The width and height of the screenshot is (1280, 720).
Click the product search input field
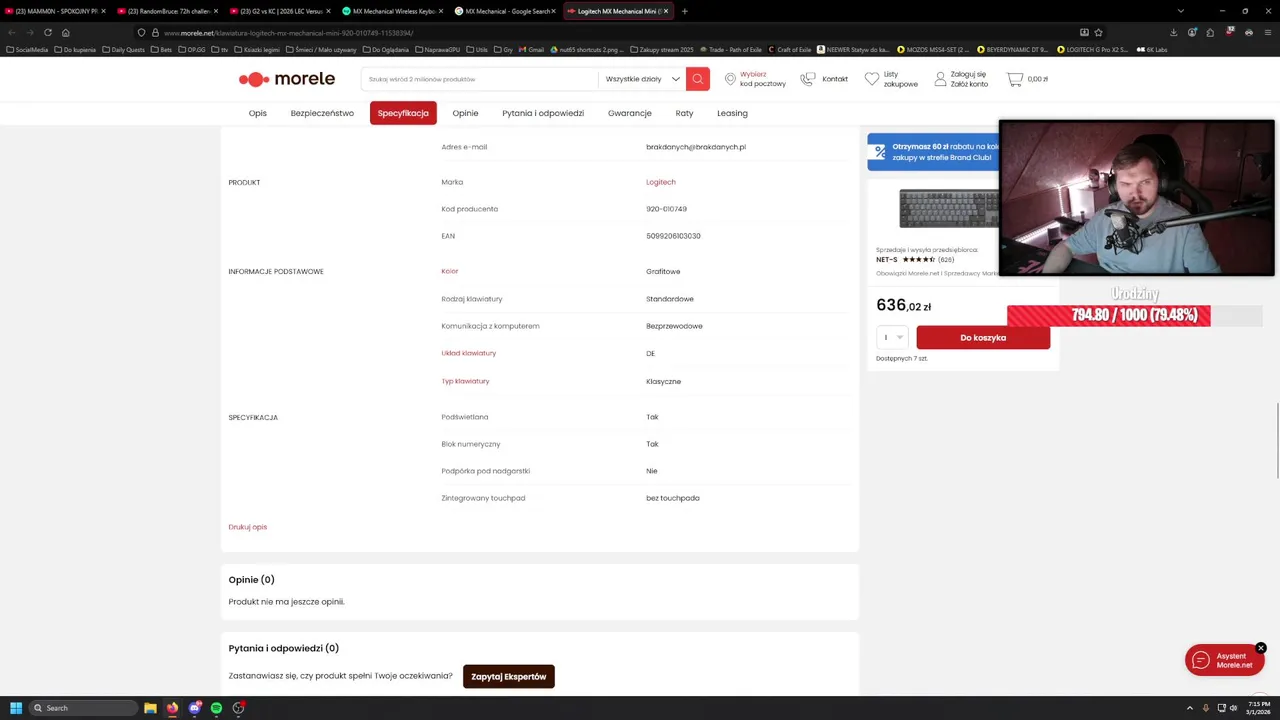tap(480, 79)
